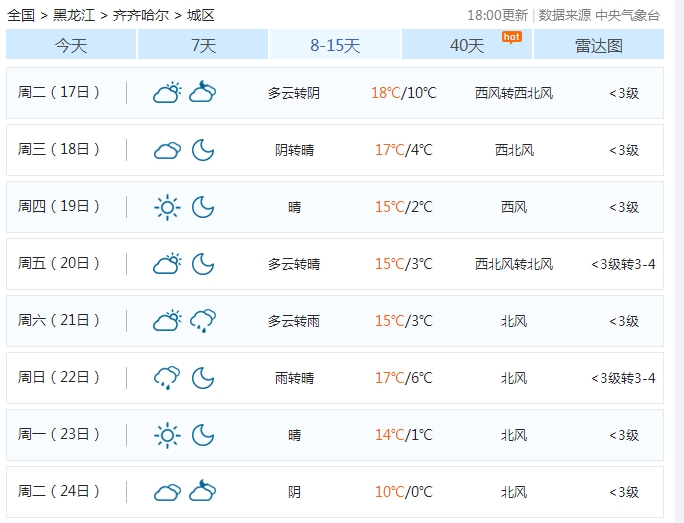The image size is (684, 523).
Task: Open the 雷达图 tab
Action: click(x=599, y=44)
